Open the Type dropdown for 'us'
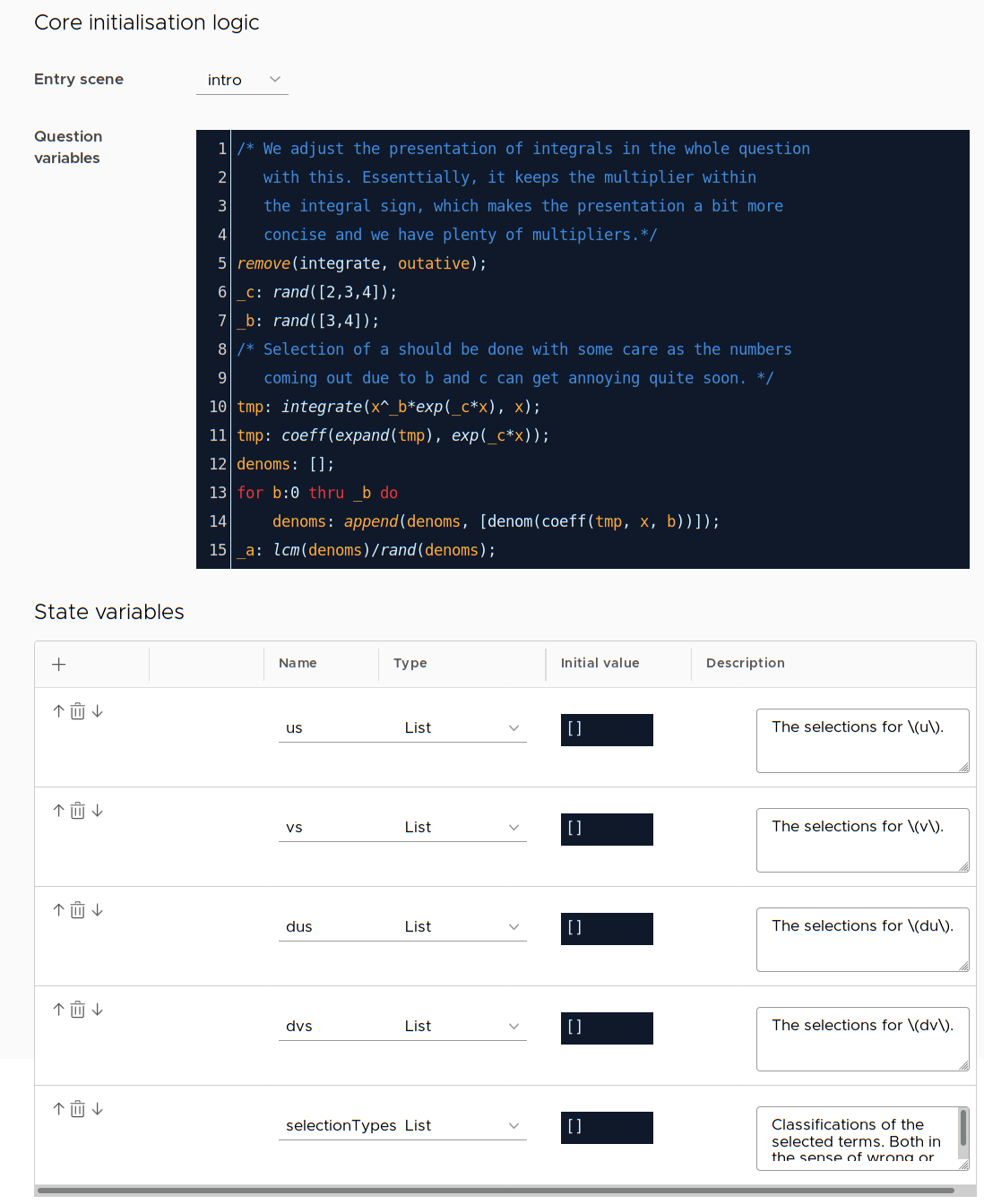 point(462,727)
